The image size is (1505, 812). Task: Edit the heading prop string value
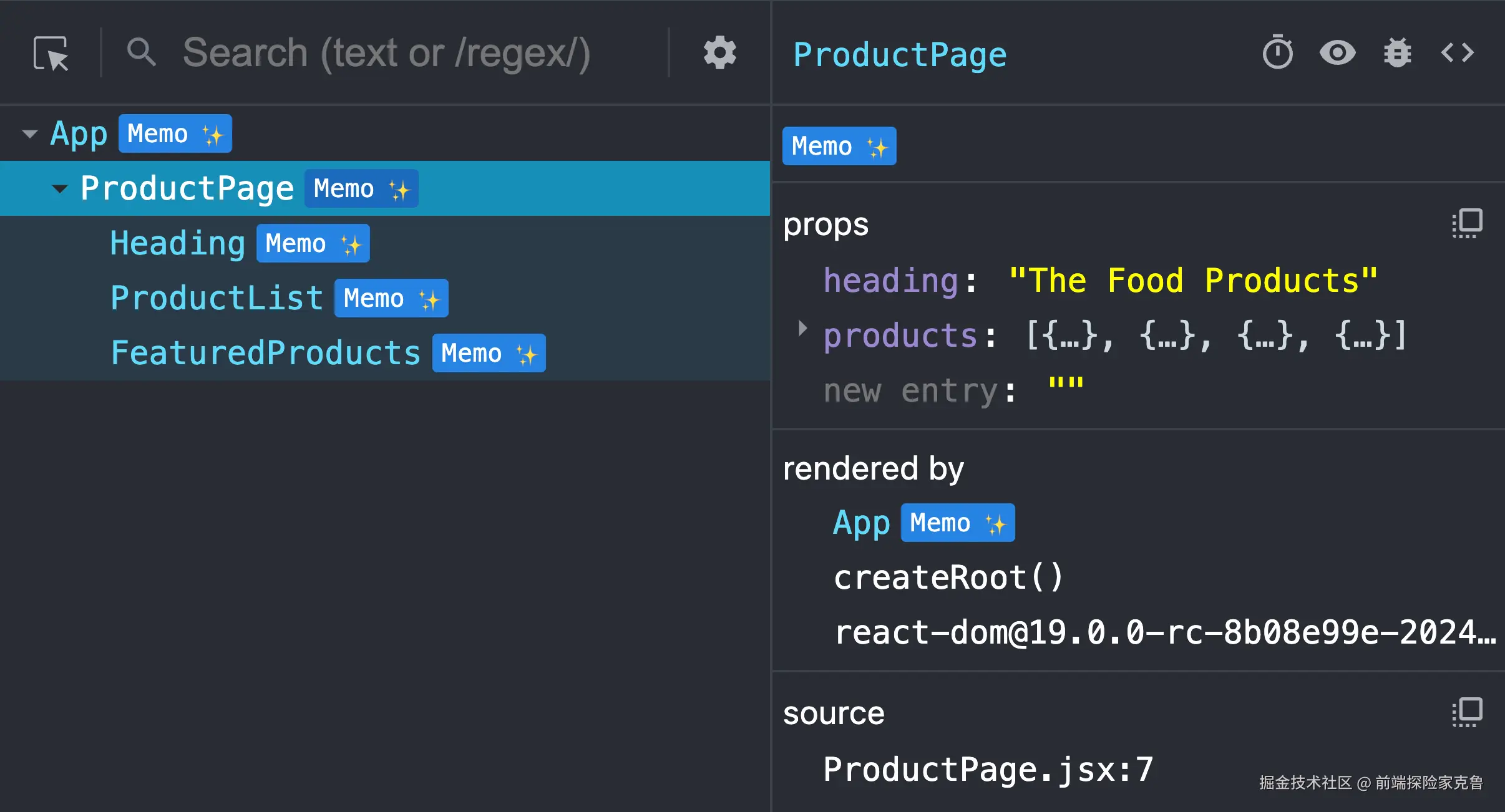coord(1192,281)
